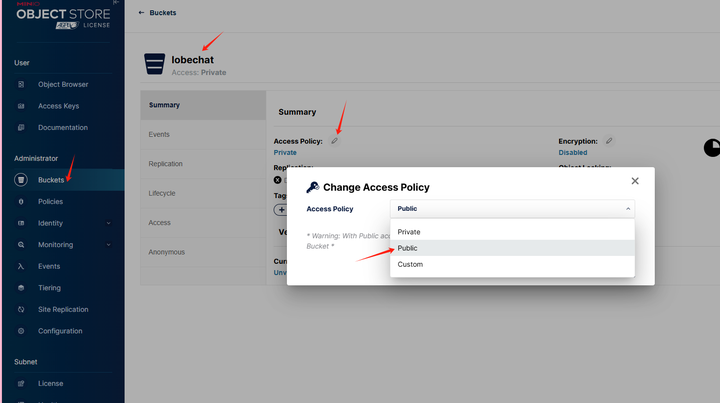
Task: Click the back arrow beside Buckets
Action: pyautogui.click(x=141, y=13)
